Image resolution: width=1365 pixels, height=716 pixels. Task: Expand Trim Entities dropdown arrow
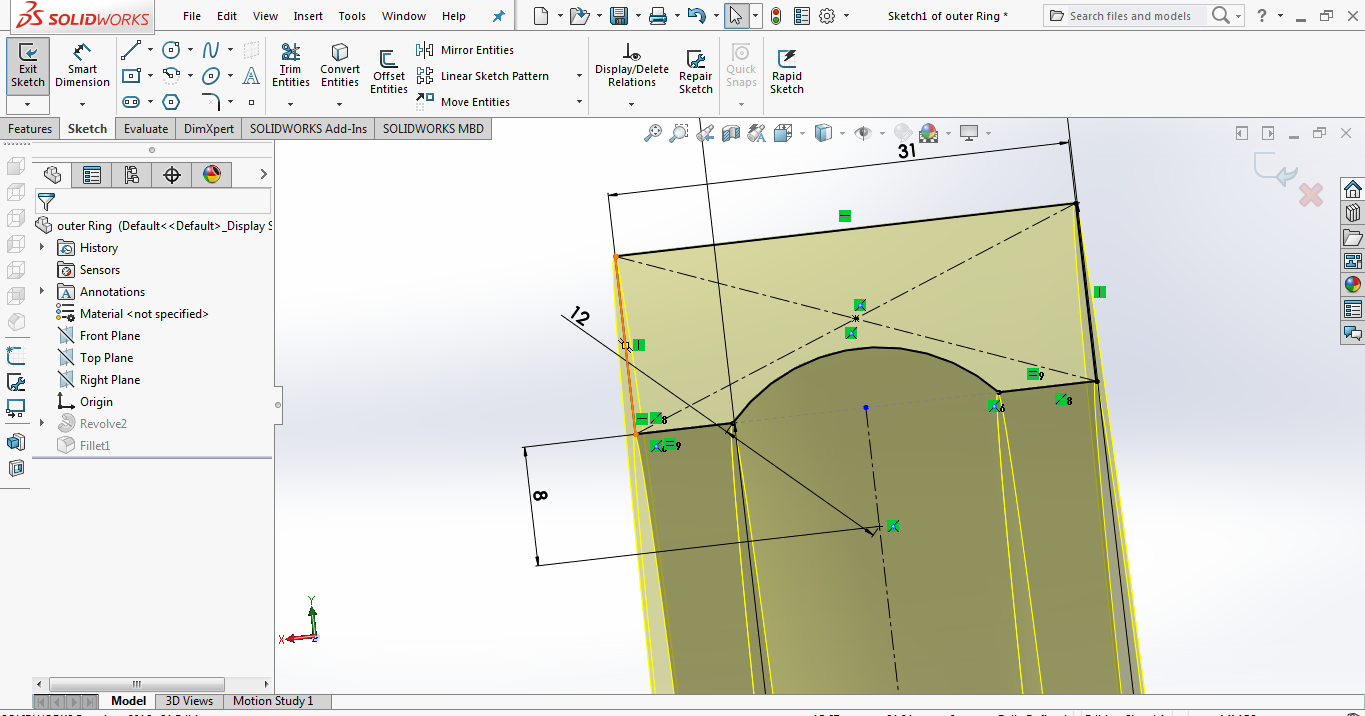coord(291,104)
